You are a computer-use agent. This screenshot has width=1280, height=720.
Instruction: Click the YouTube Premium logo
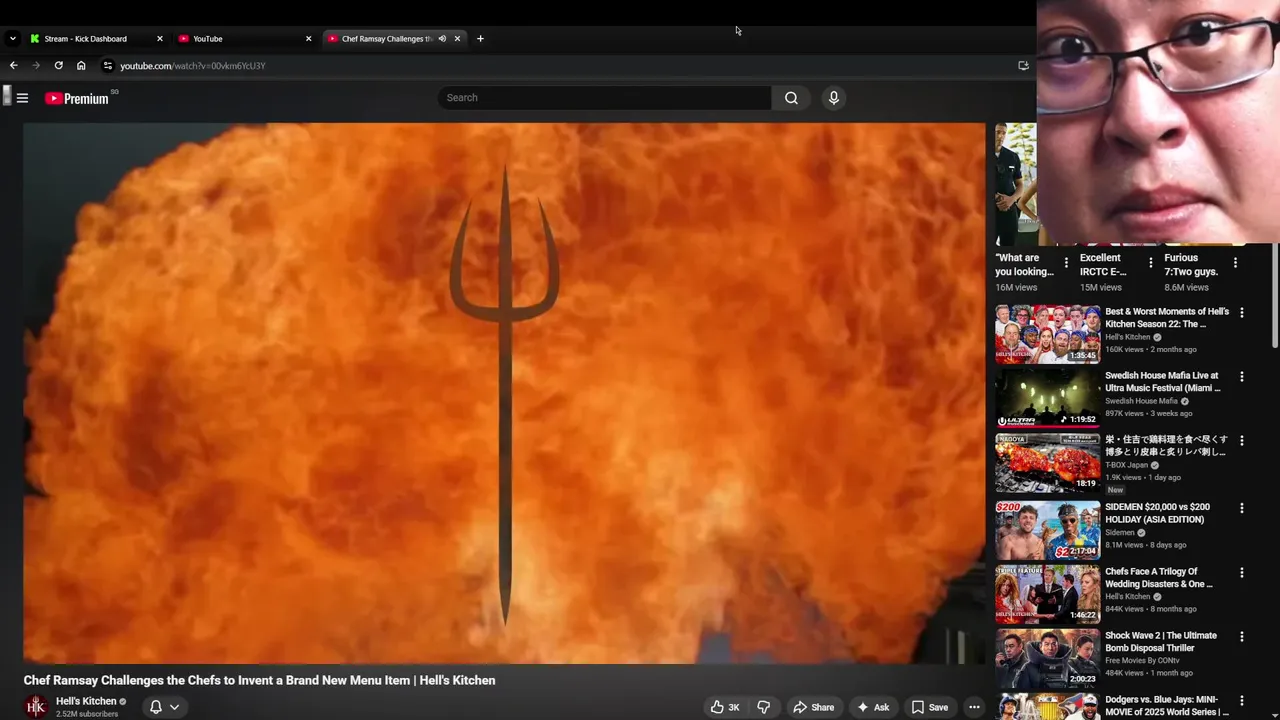[77, 98]
